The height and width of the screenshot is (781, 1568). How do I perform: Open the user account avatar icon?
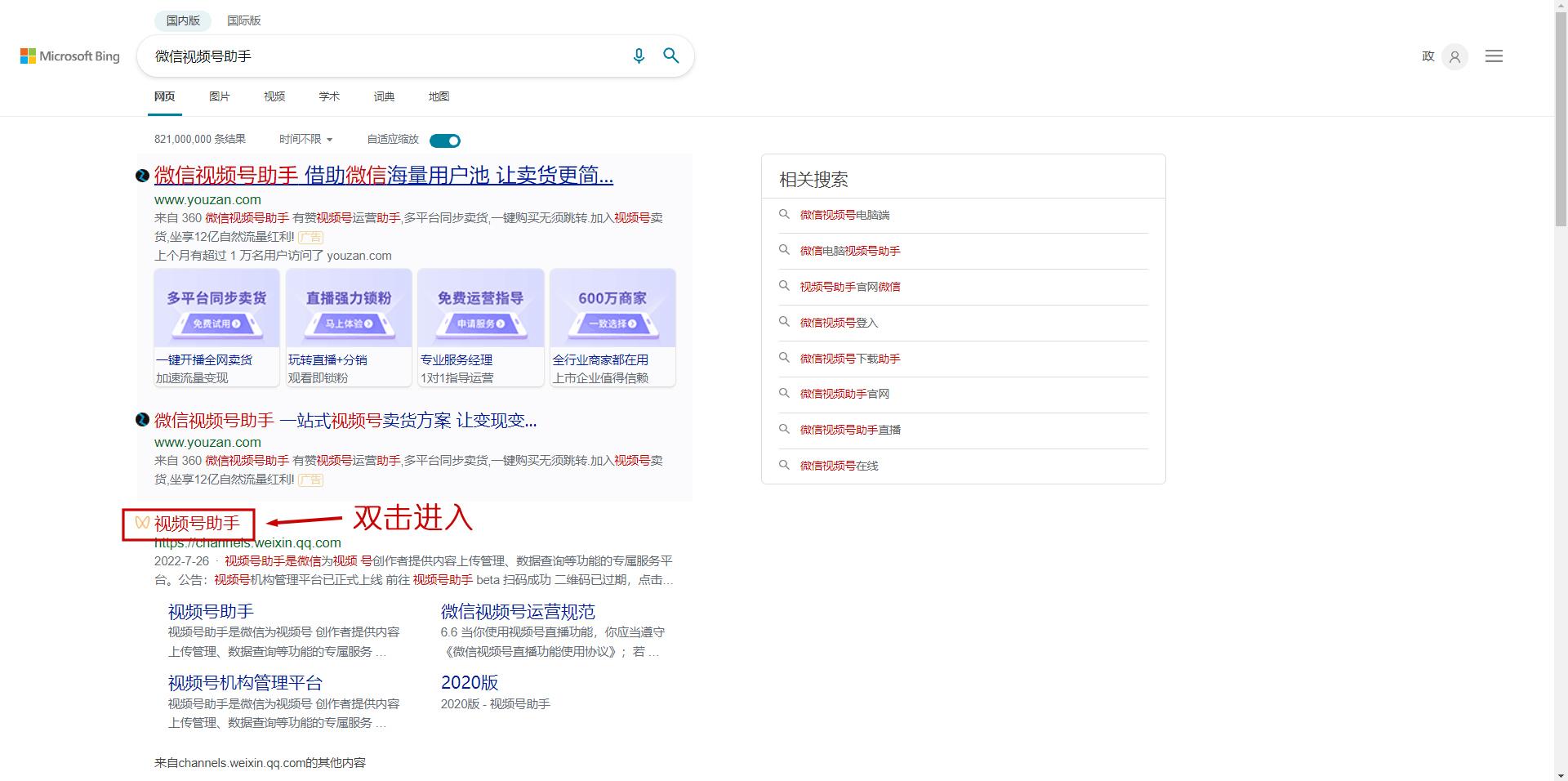(x=1454, y=56)
